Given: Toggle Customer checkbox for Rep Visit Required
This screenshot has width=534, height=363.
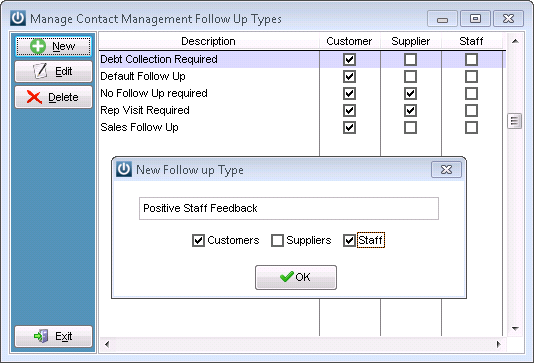Looking at the screenshot, I should coord(349,111).
